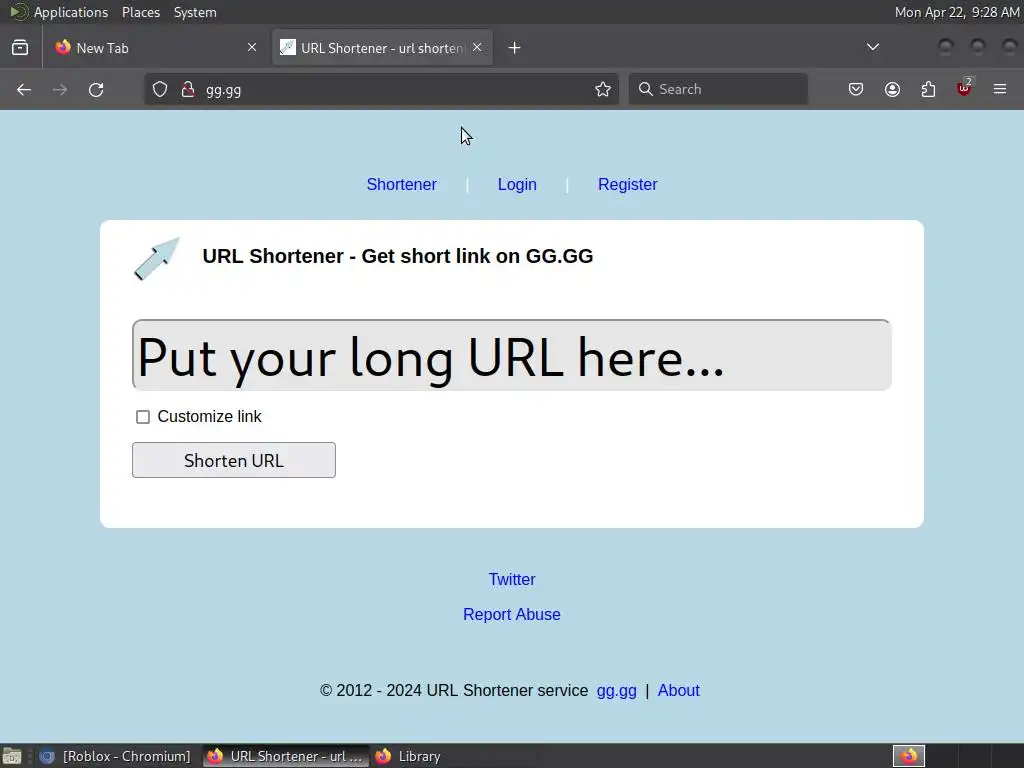Close the URL Shortener tab
The image size is (1024, 768).
coord(477,48)
